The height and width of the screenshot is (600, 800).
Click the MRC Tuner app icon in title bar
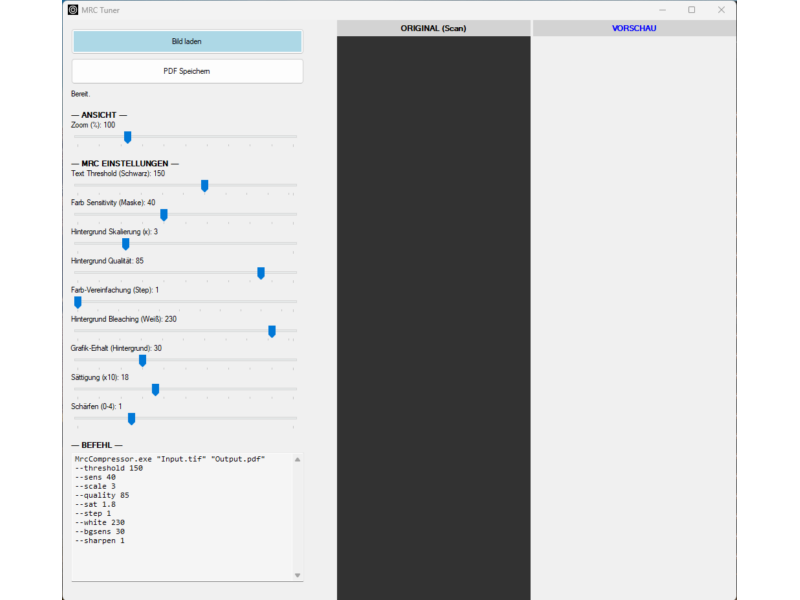pos(73,10)
